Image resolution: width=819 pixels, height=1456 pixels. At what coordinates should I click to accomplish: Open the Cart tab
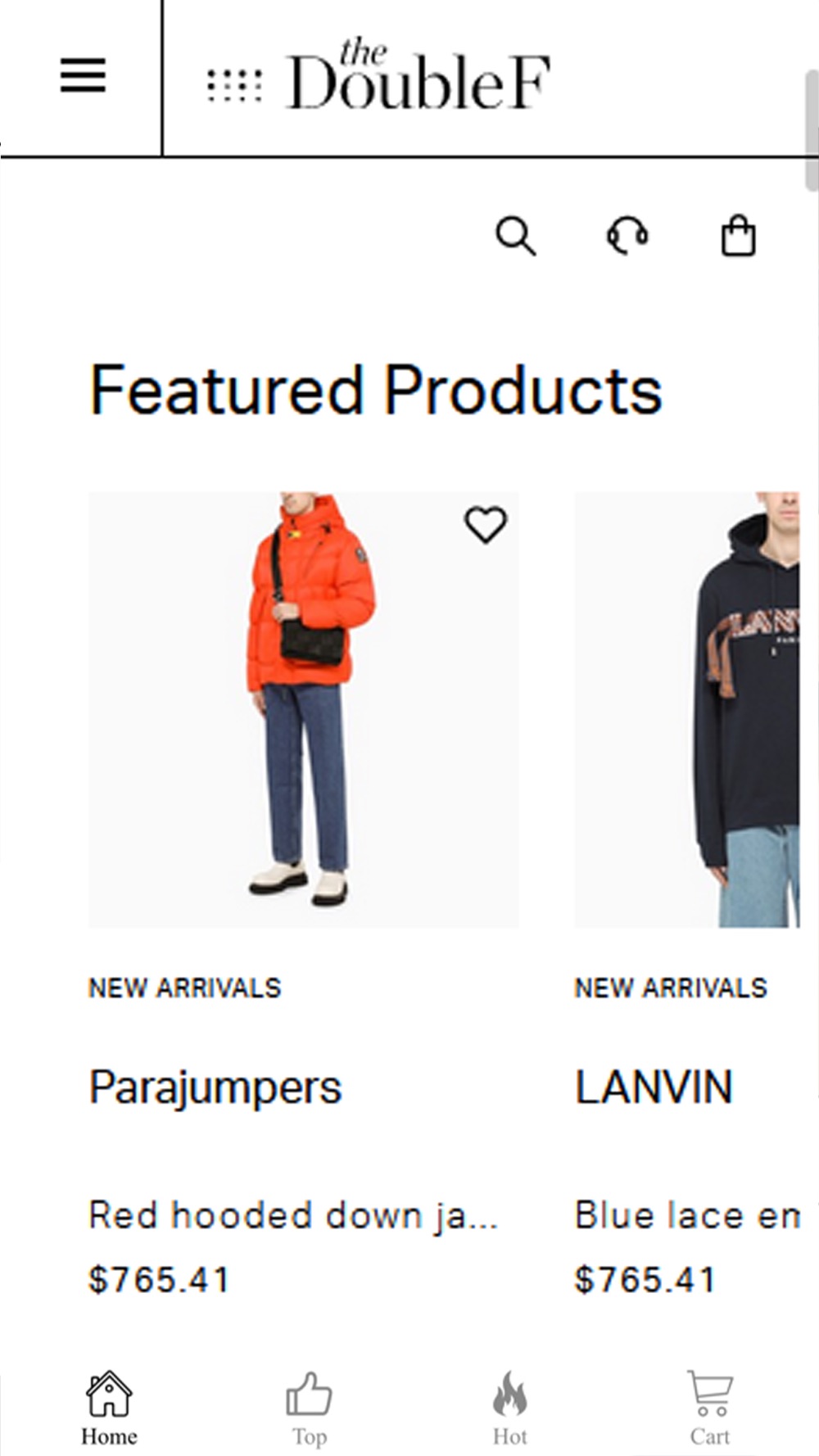709,1409
